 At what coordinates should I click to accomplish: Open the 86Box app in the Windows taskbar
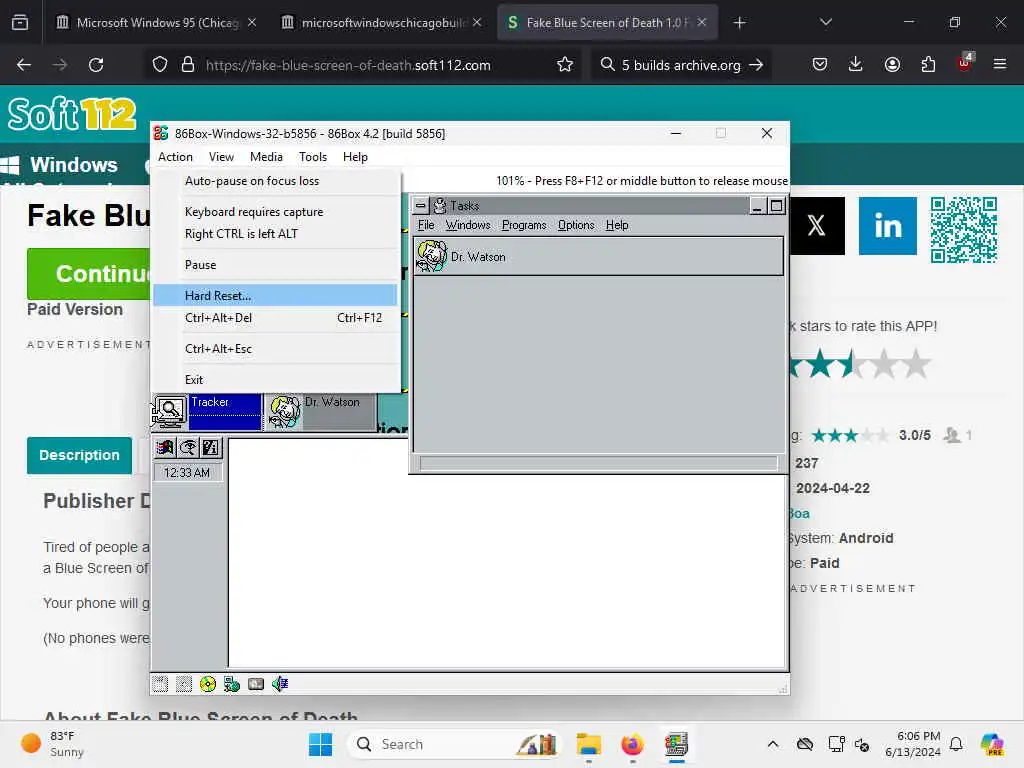677,744
